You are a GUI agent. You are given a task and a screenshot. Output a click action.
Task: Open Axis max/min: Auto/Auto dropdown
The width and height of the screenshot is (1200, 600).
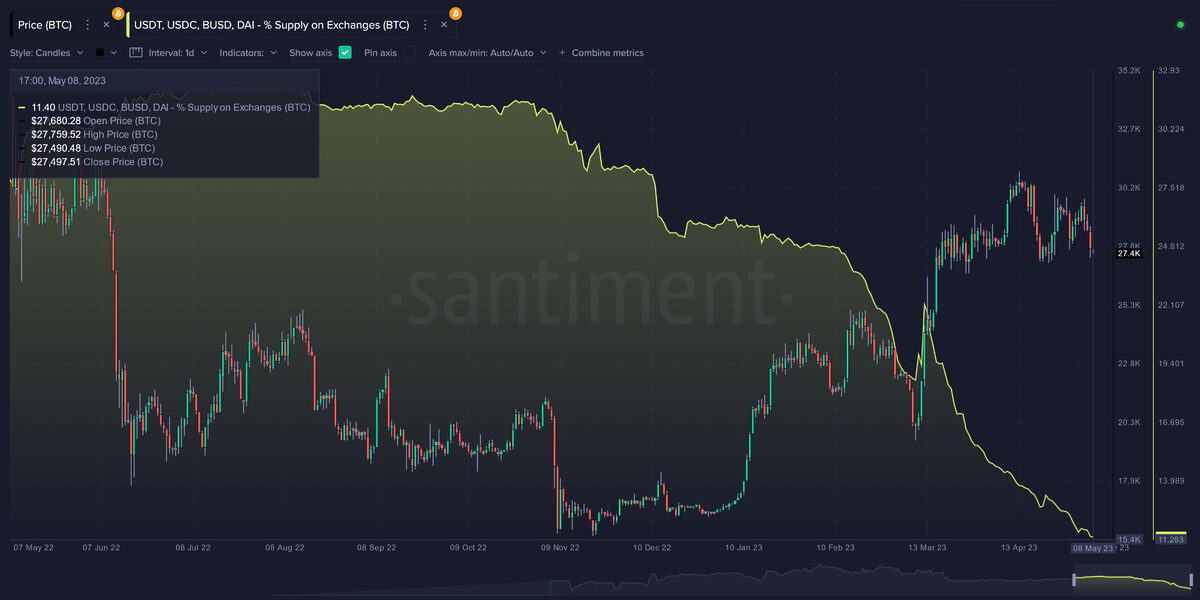click(x=487, y=52)
